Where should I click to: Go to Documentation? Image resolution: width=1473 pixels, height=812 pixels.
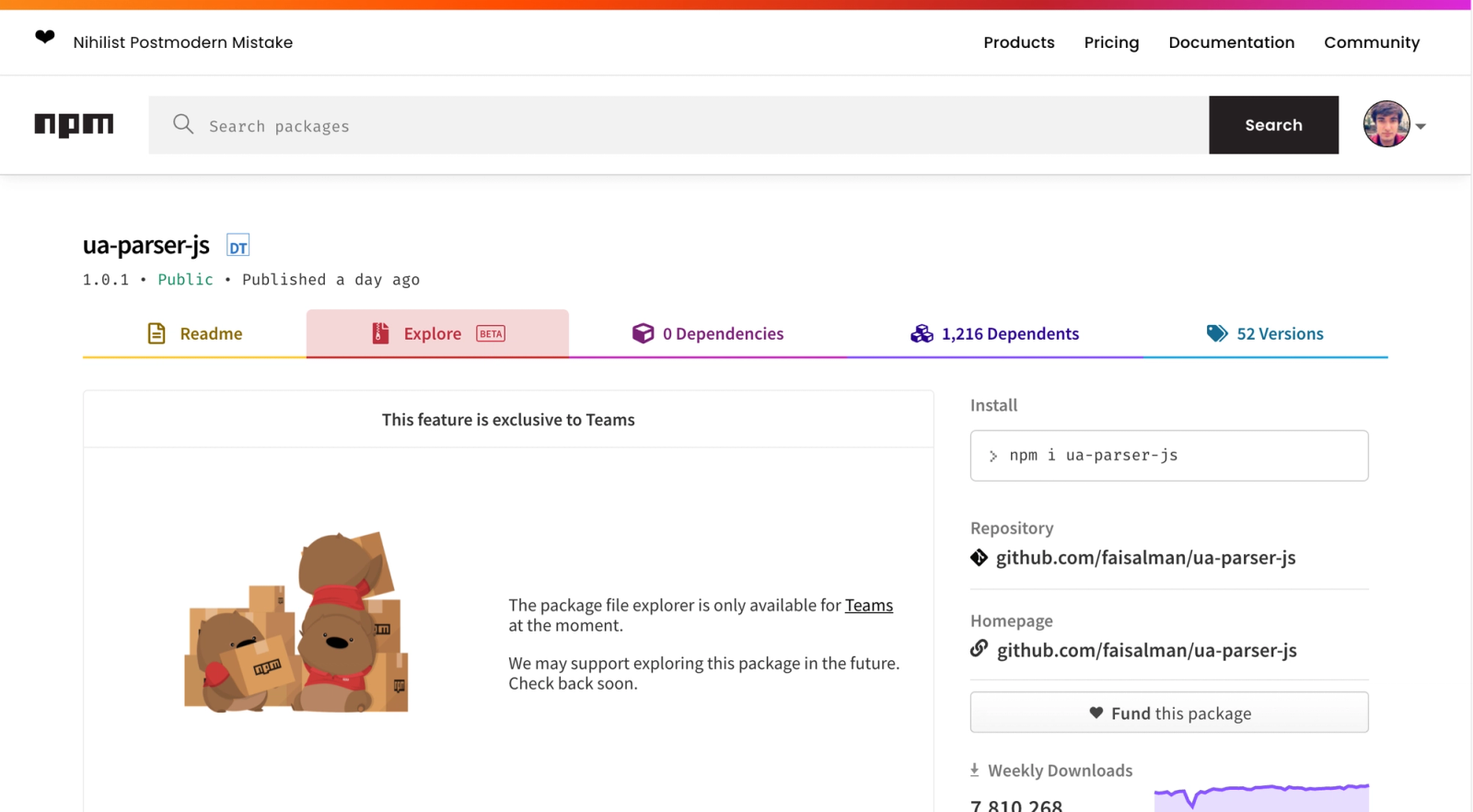coord(1231,42)
